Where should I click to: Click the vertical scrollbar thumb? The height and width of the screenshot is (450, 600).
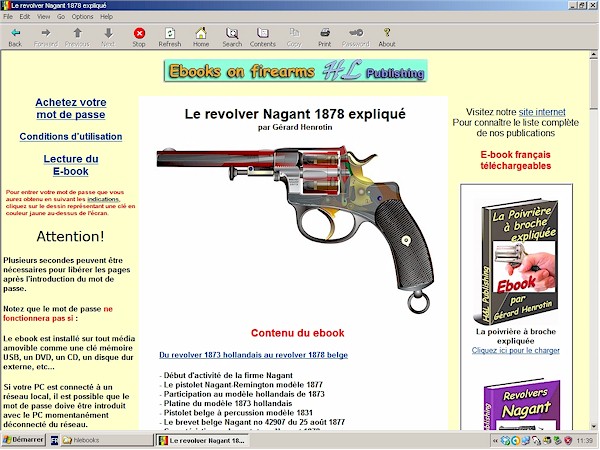594,83
